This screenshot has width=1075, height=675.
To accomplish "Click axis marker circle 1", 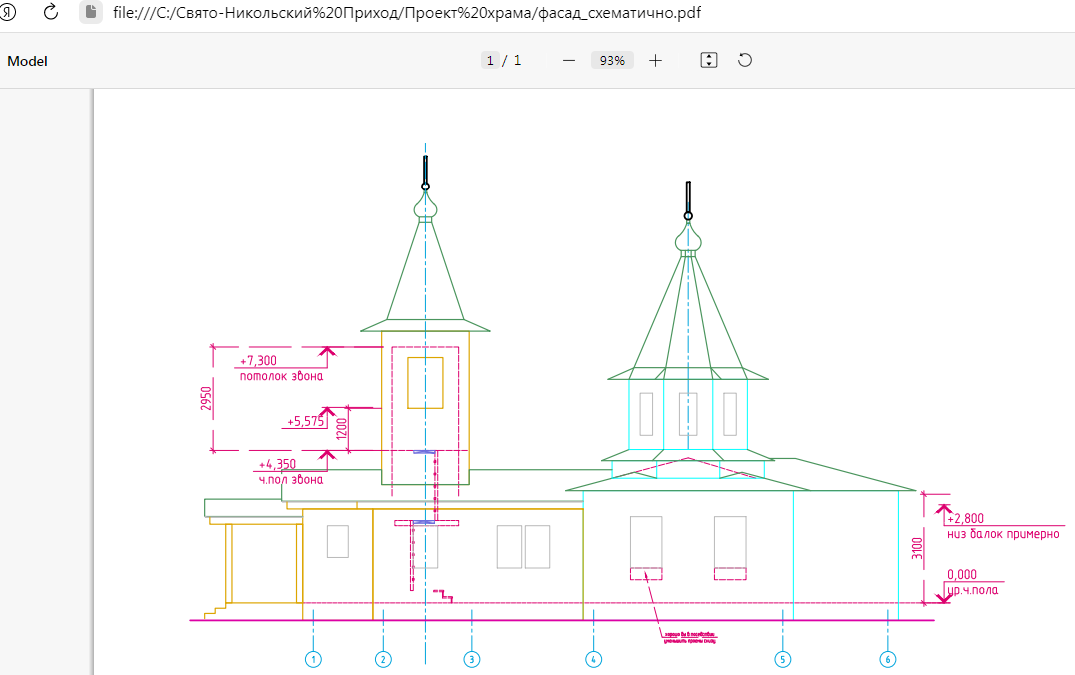I will (x=313, y=660).
